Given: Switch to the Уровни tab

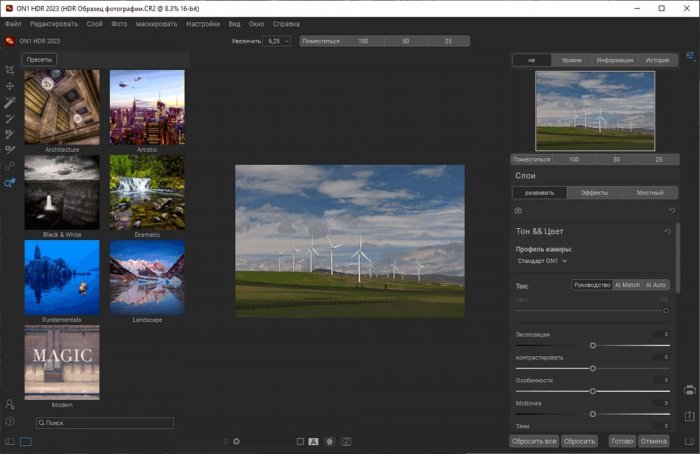Looking at the screenshot, I should 571,60.
